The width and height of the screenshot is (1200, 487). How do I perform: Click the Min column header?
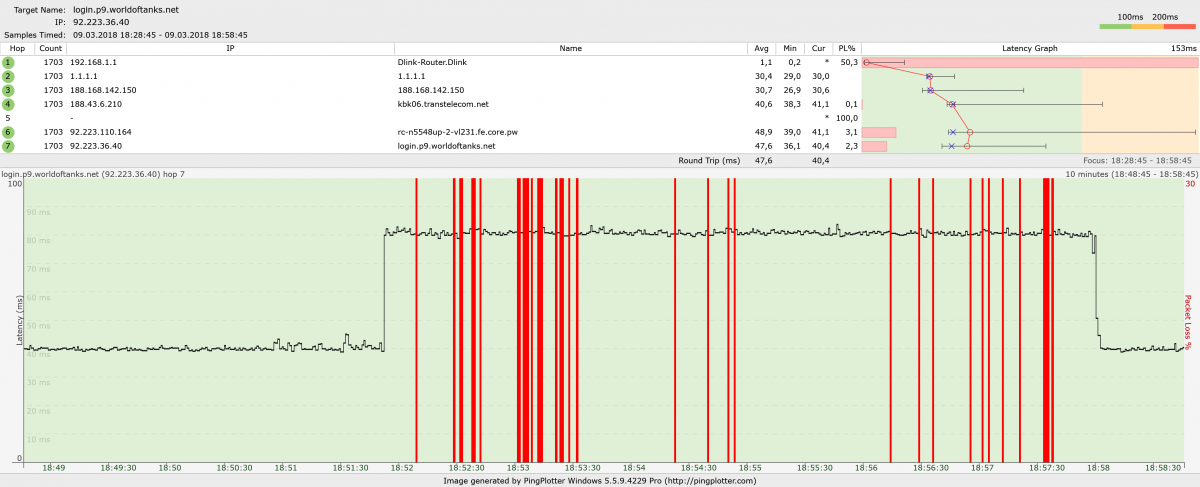click(x=790, y=48)
